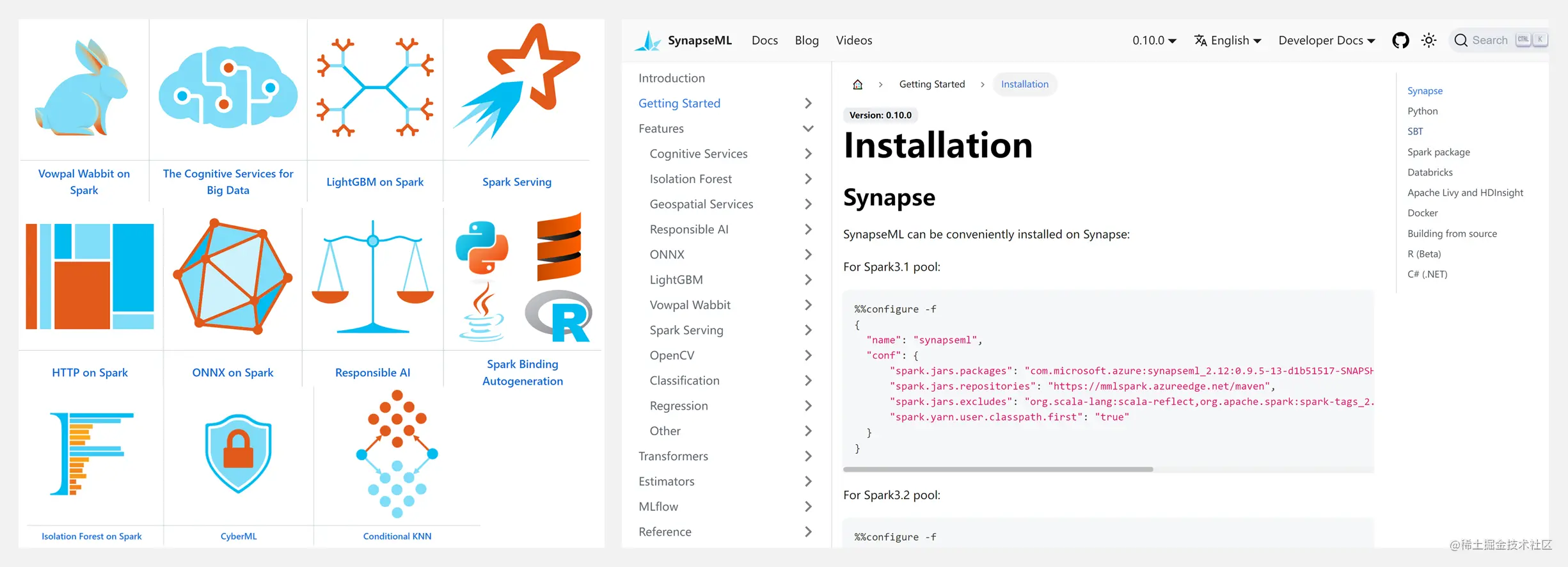Screen dimensions: 1568x567
Task: Jump to Building from source section
Action: (1452, 234)
